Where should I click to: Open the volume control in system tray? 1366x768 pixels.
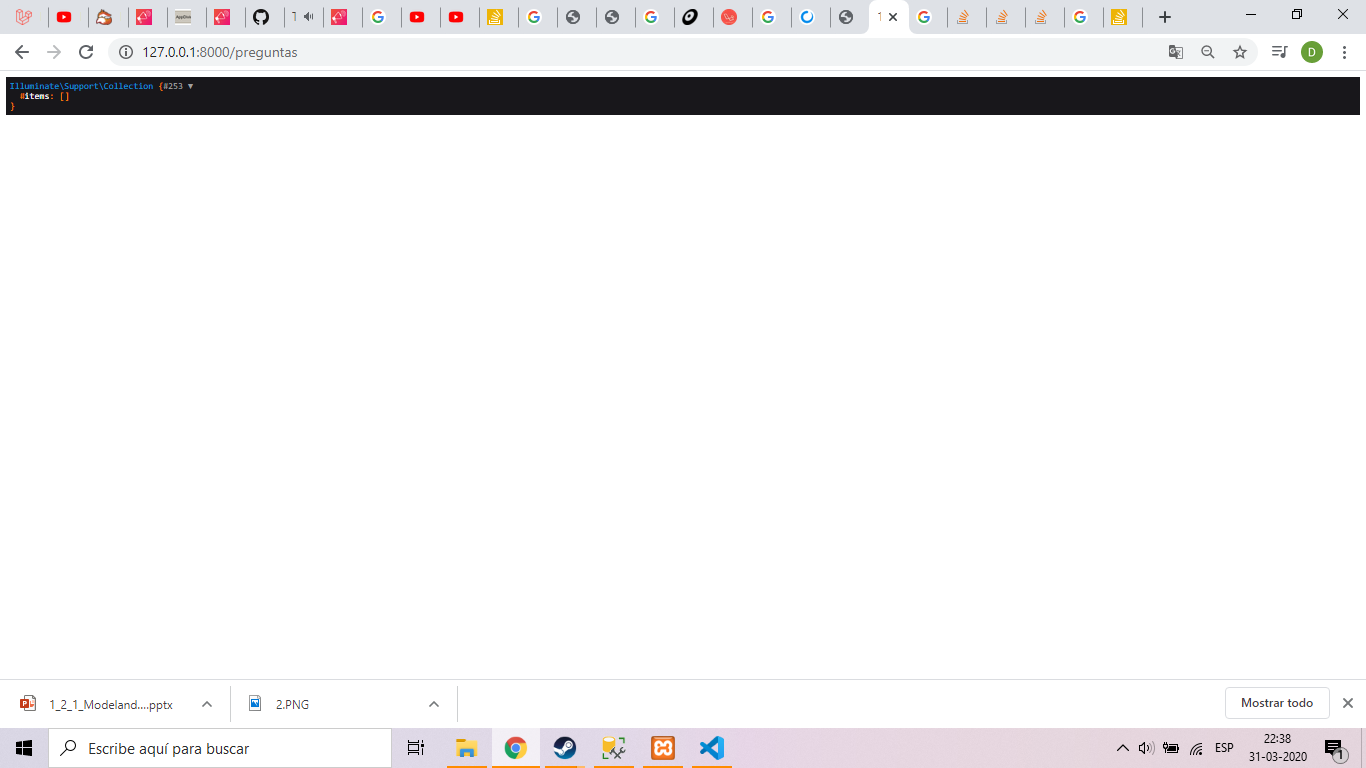(x=1146, y=748)
